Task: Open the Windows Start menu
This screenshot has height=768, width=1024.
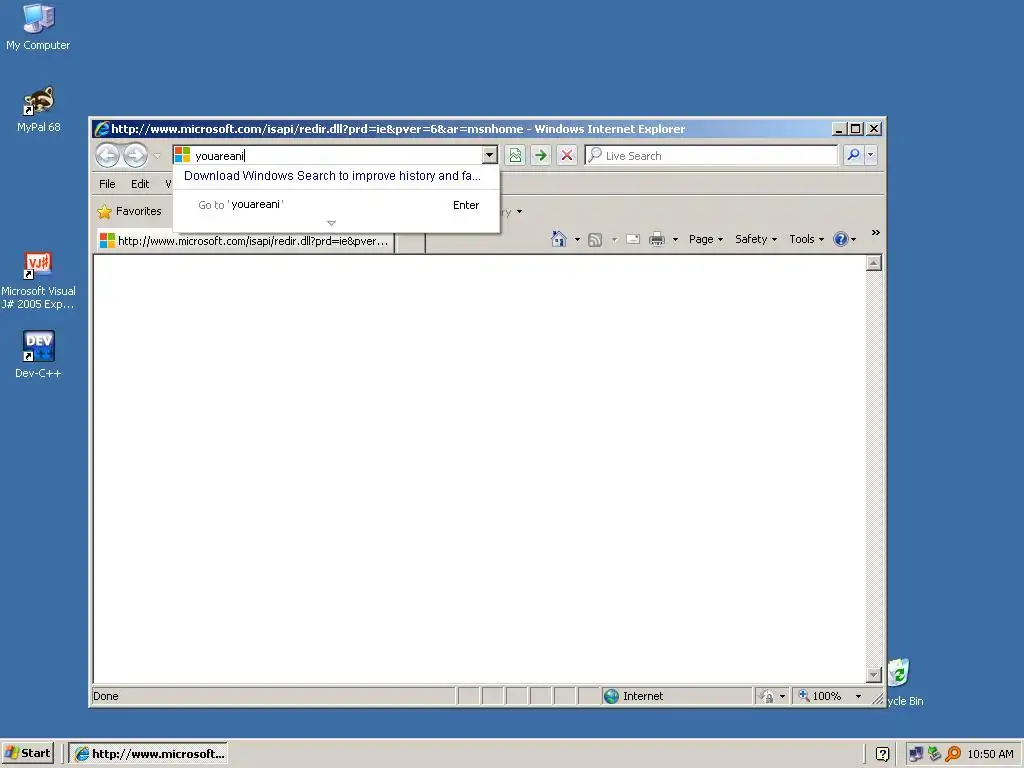Action: [27, 754]
